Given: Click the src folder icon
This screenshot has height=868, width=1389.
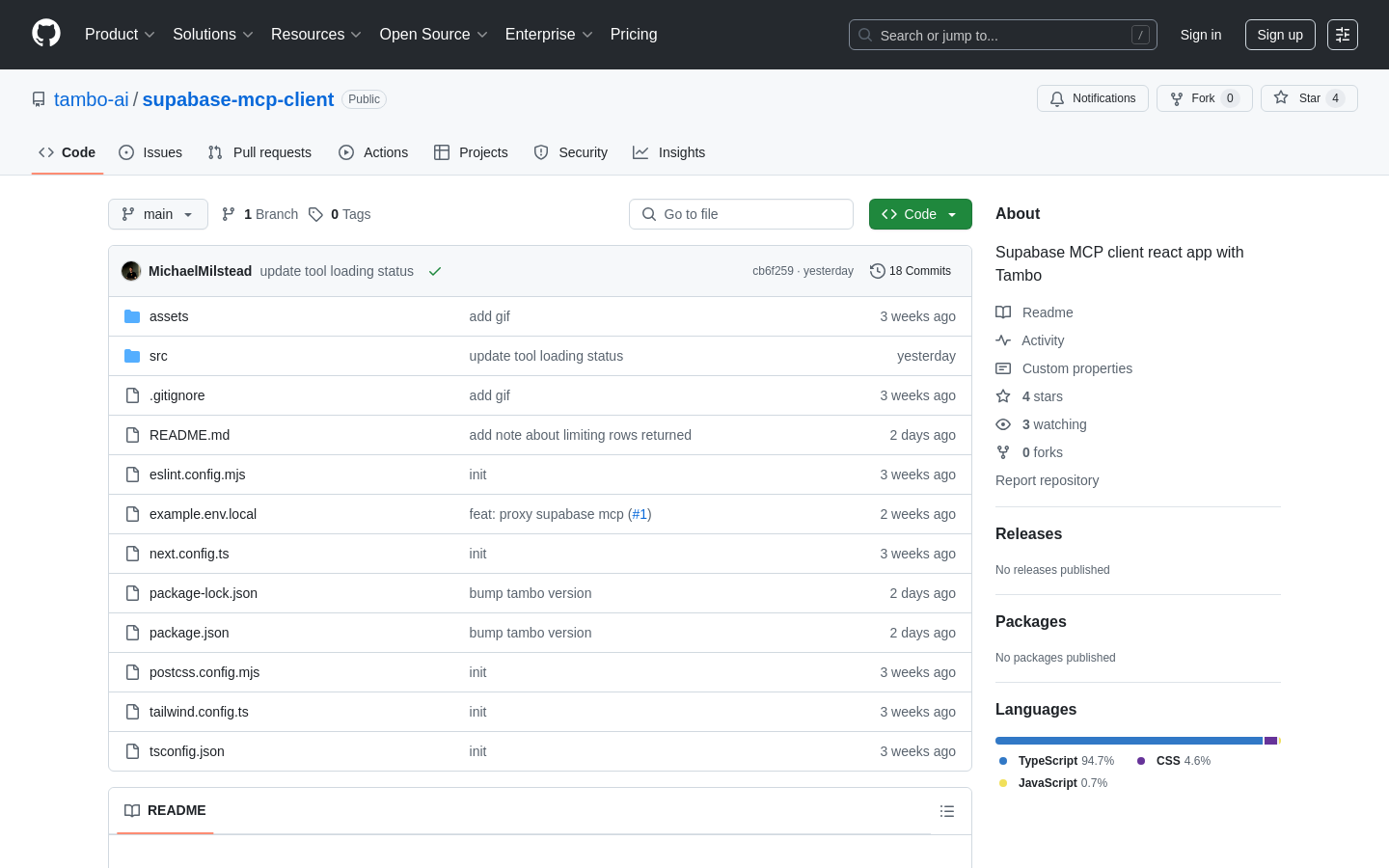Looking at the screenshot, I should [x=132, y=356].
